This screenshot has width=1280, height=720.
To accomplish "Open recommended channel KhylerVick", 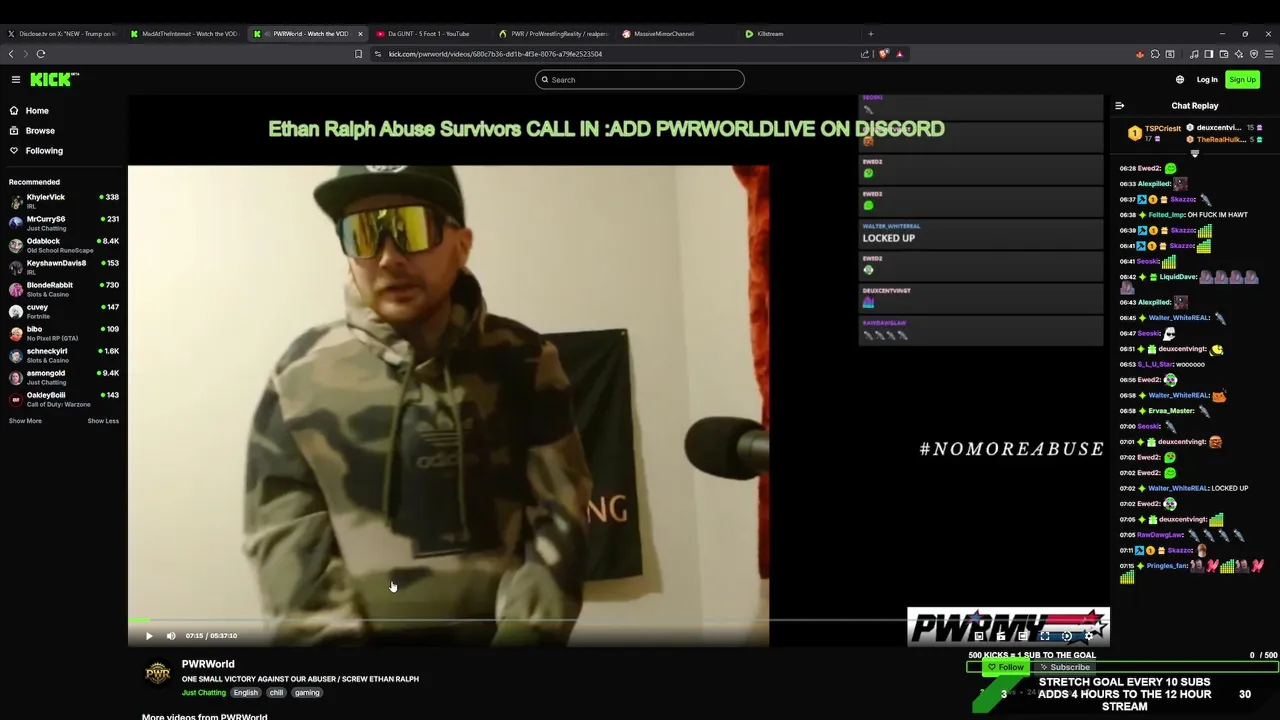I will pos(64,201).
